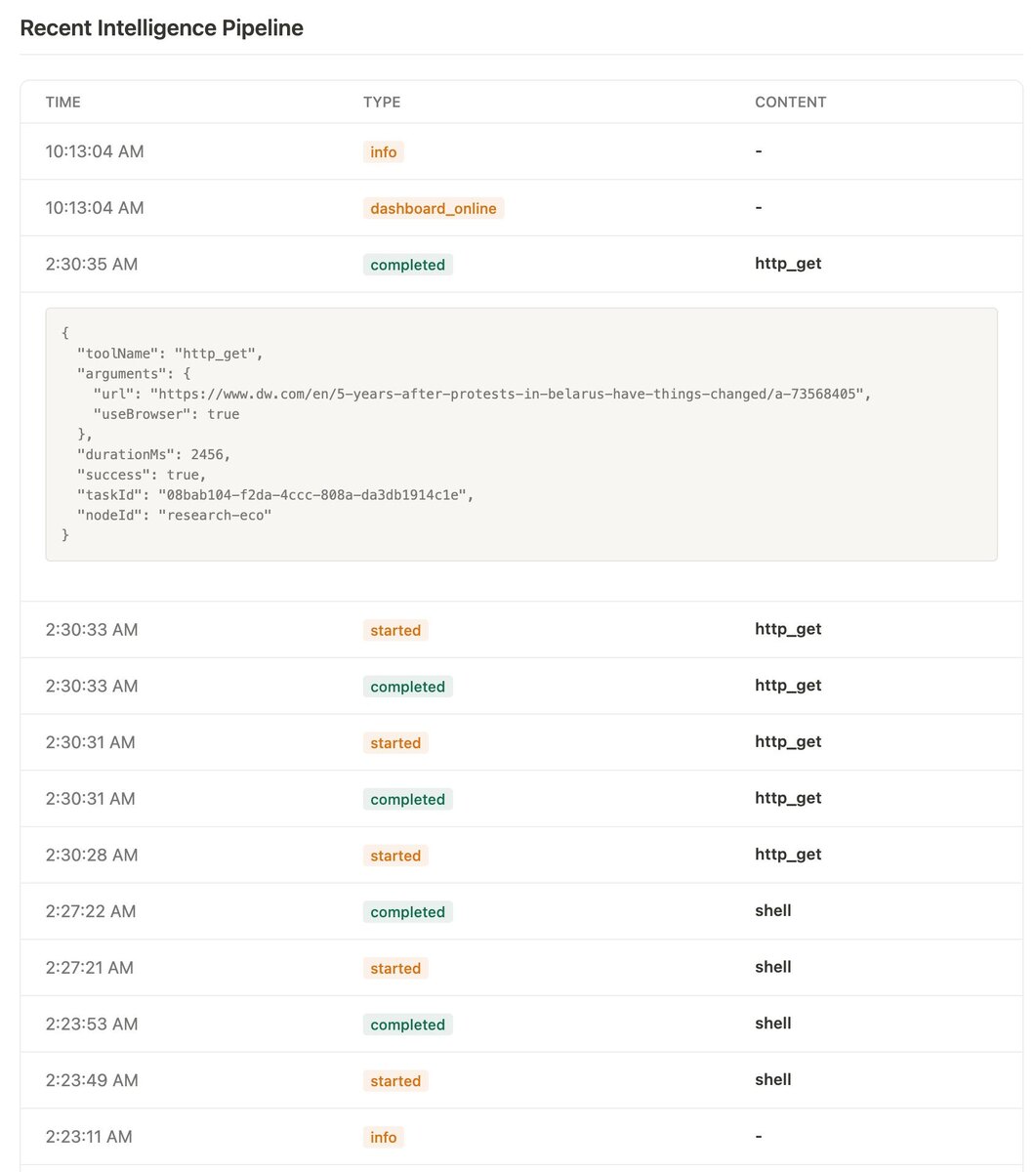Click the dashboard_online type badge
1036x1172 pixels.
click(434, 208)
